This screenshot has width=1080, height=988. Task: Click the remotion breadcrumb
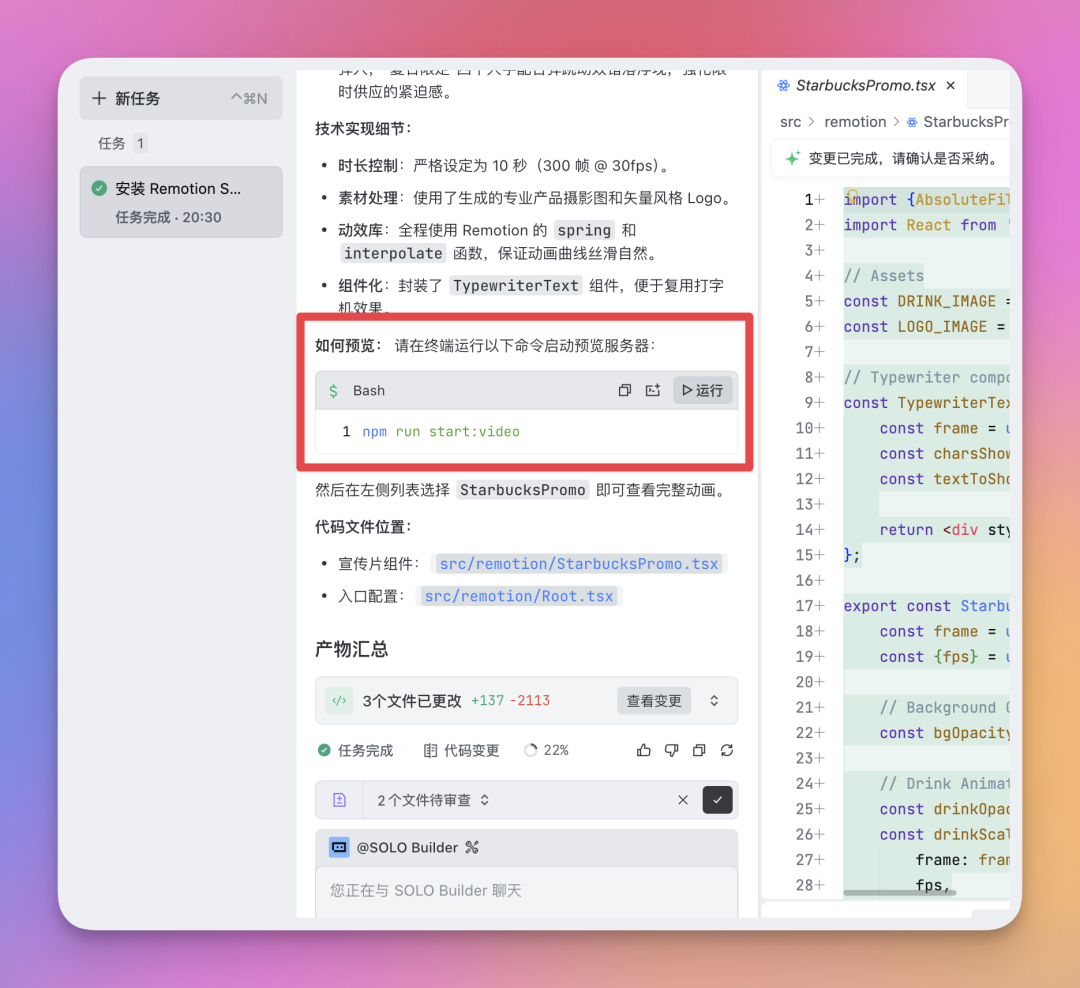[x=855, y=122]
